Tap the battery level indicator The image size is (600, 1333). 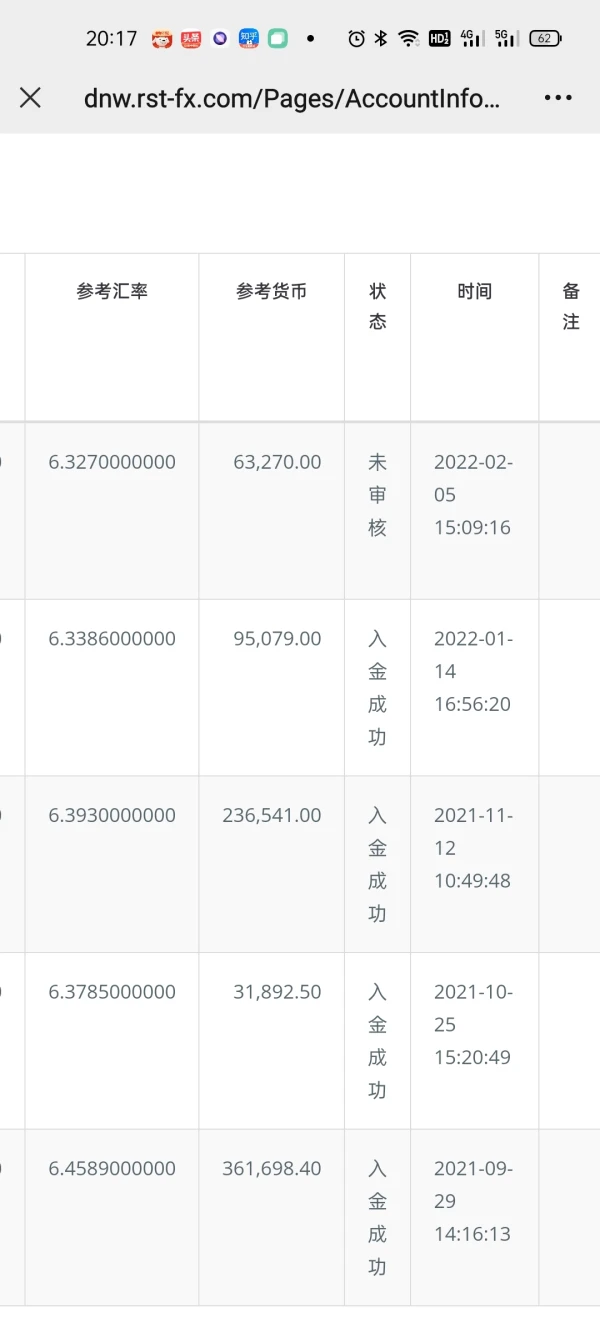tap(545, 39)
